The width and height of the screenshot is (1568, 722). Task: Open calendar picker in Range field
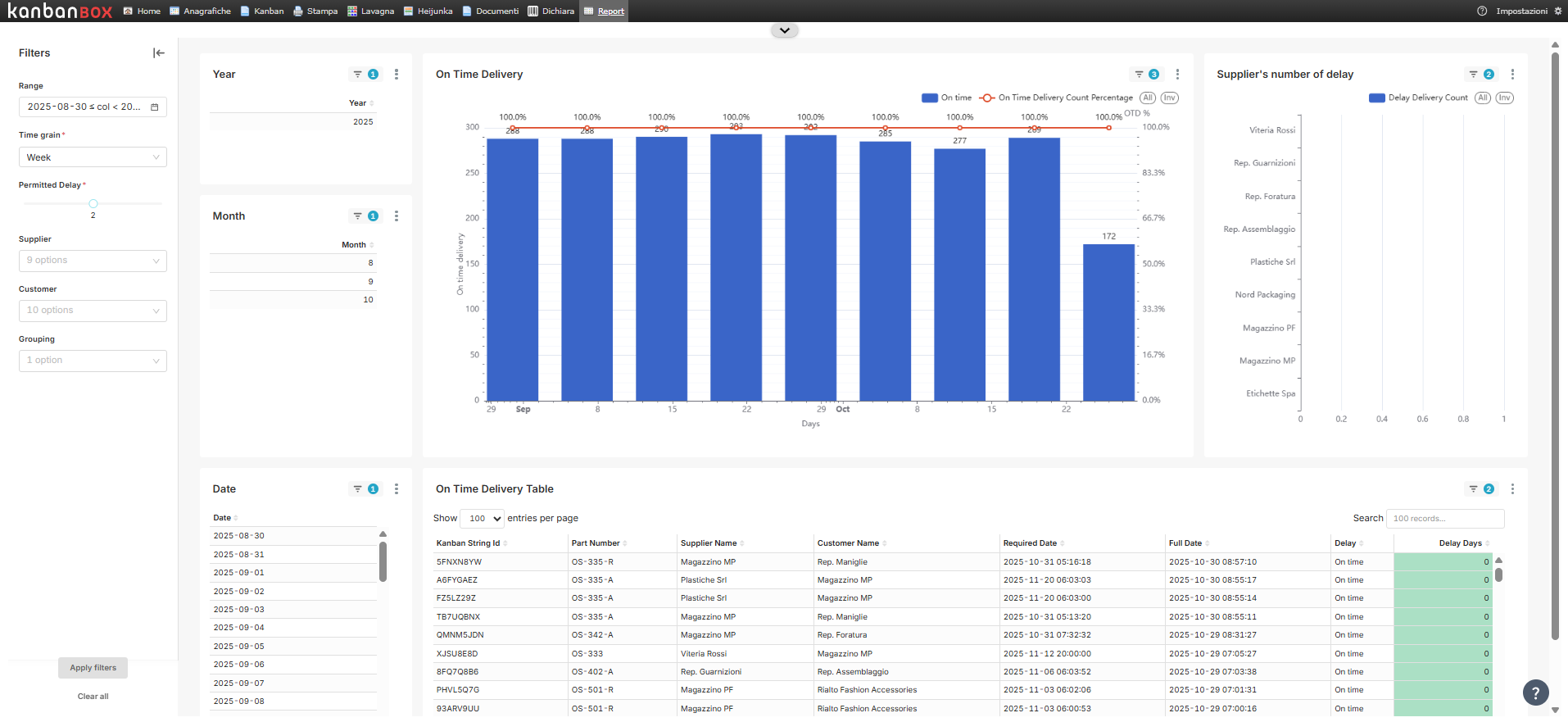[x=154, y=107]
